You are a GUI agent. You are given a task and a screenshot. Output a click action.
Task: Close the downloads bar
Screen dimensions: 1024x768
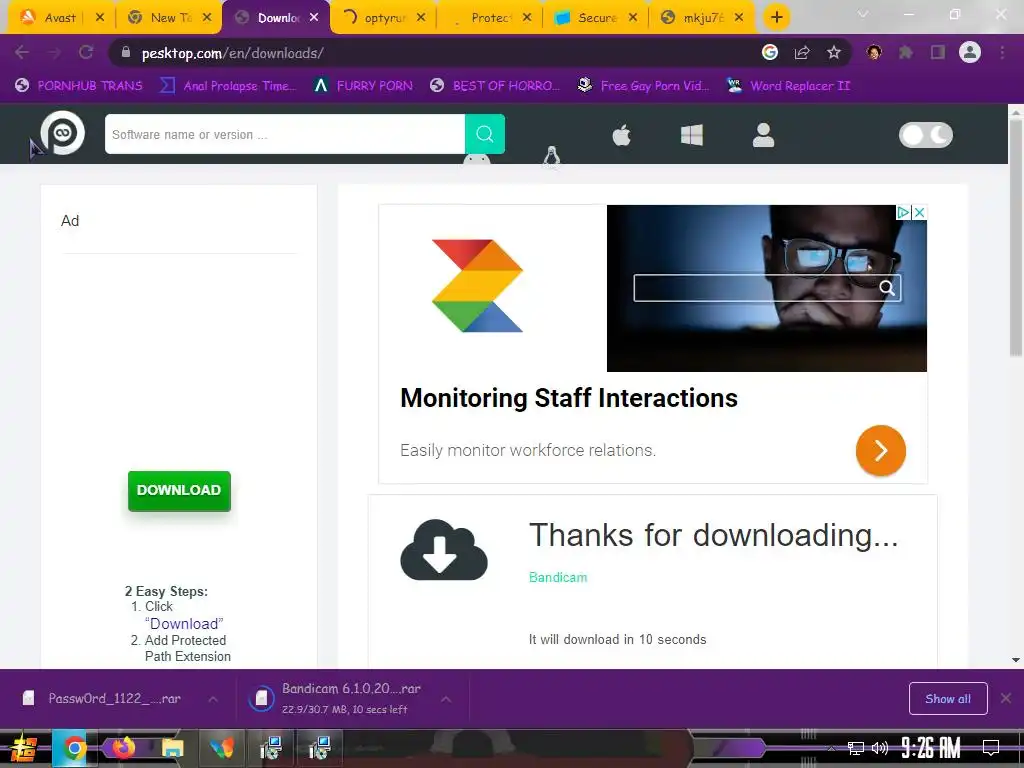pos(1006,699)
